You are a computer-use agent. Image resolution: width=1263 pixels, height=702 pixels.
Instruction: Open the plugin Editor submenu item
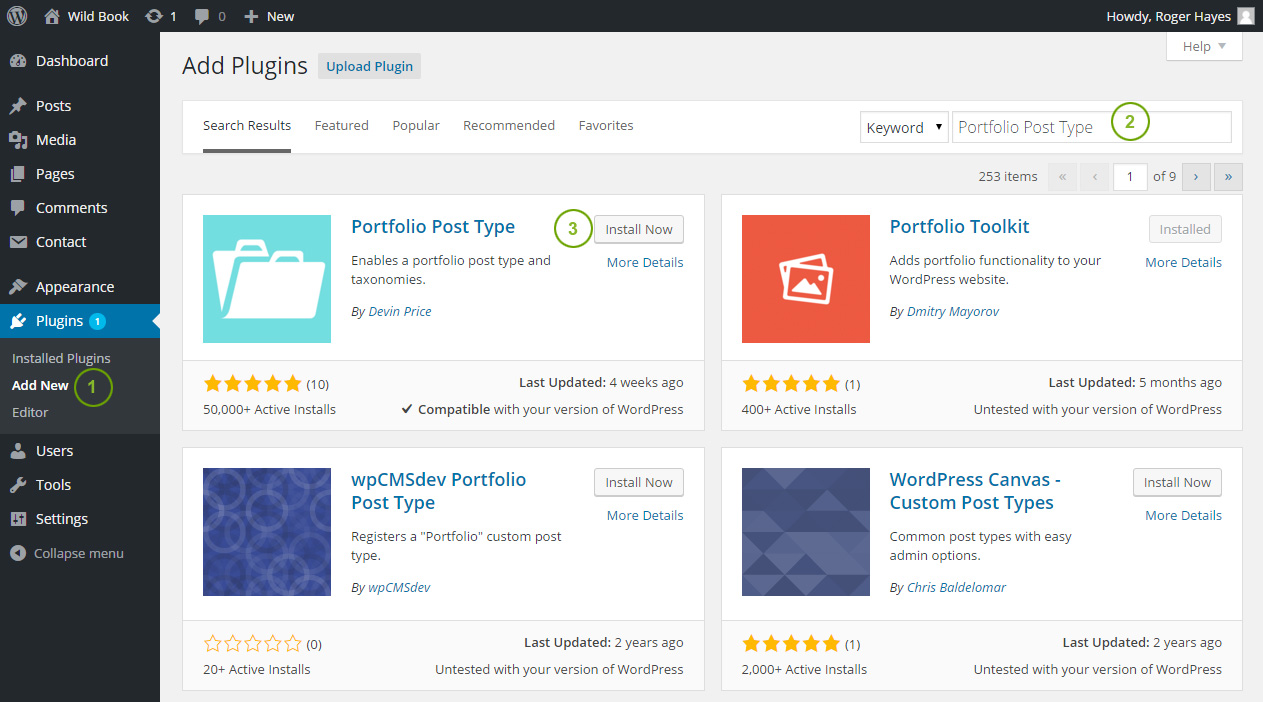pos(30,412)
